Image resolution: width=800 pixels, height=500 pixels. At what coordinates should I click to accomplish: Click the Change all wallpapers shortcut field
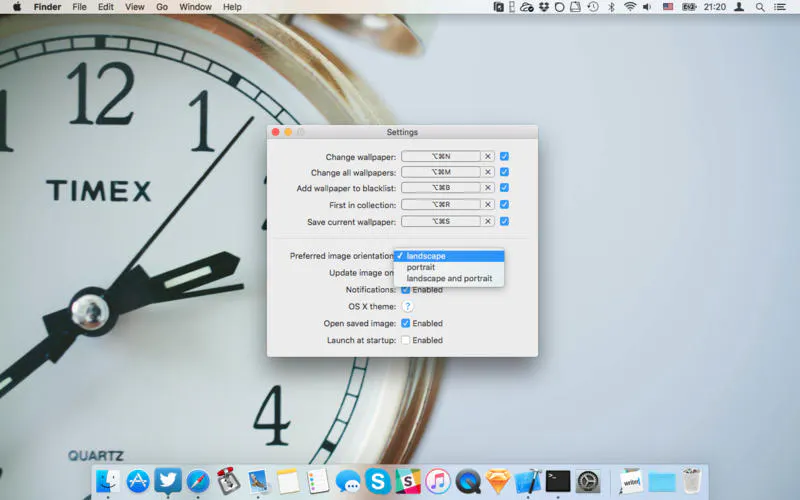[x=441, y=172]
